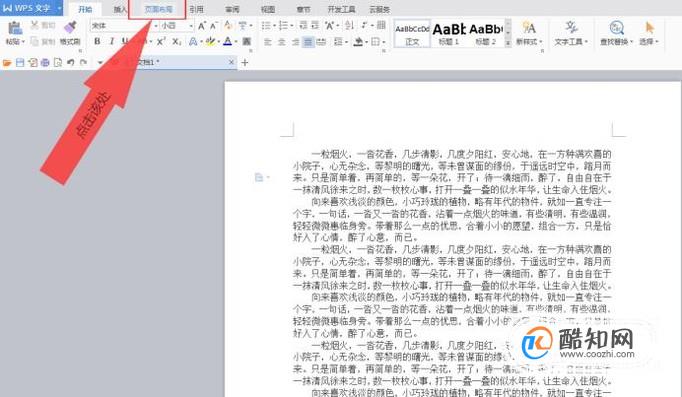Click the paragraph layout icon beside the text
Image resolution: width=682 pixels, height=397 pixels.
point(259,177)
